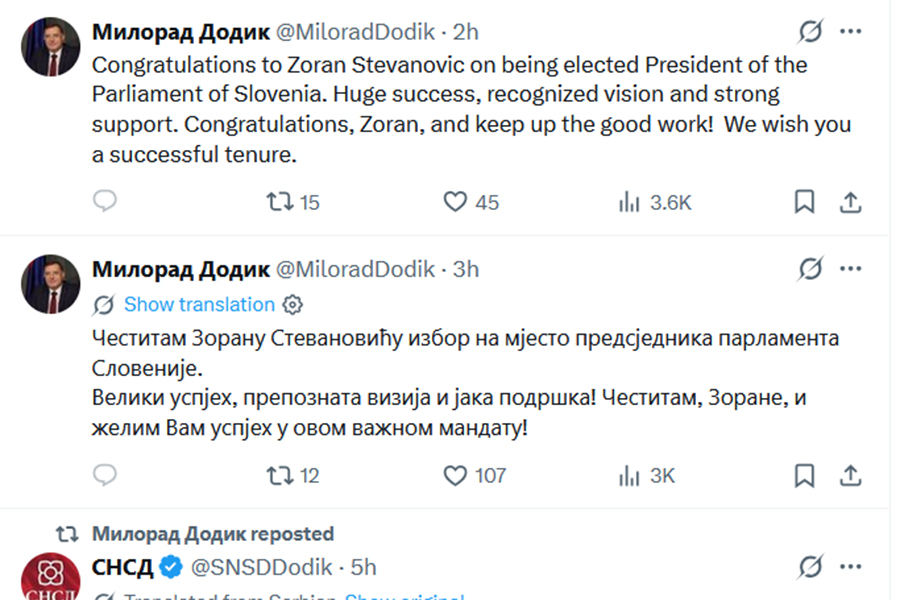
Task: Reply to the English congratulations tweet
Action: click(x=105, y=202)
